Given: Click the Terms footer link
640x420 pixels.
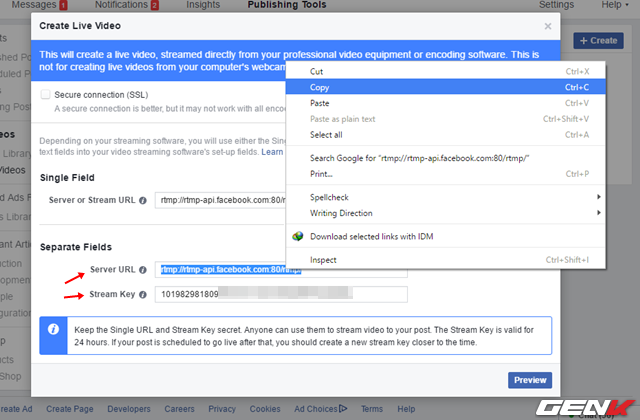Looking at the screenshot, I should [x=372, y=409].
